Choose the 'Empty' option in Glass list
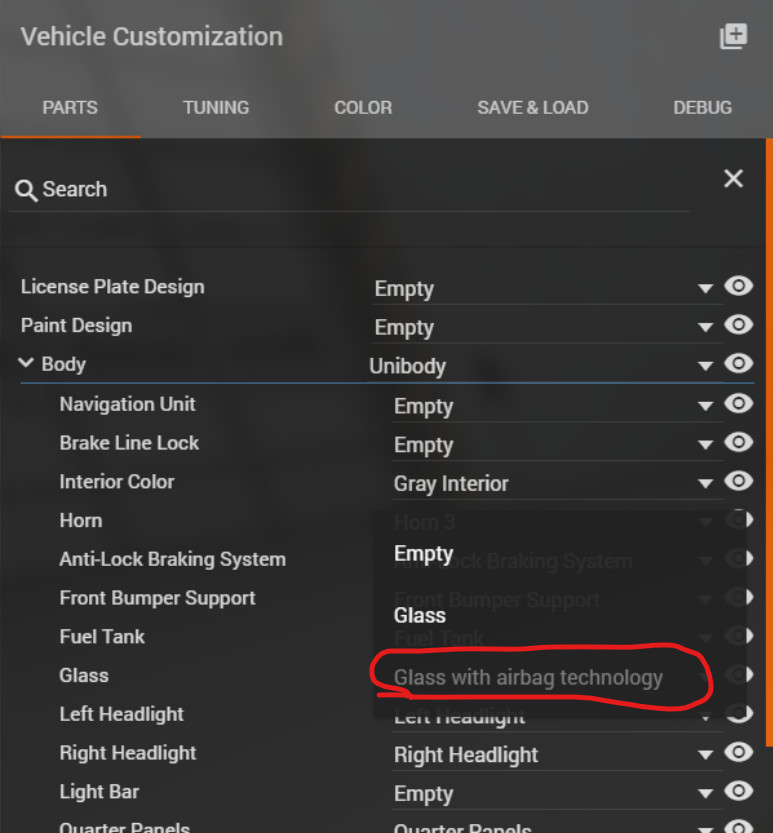 [x=424, y=554]
